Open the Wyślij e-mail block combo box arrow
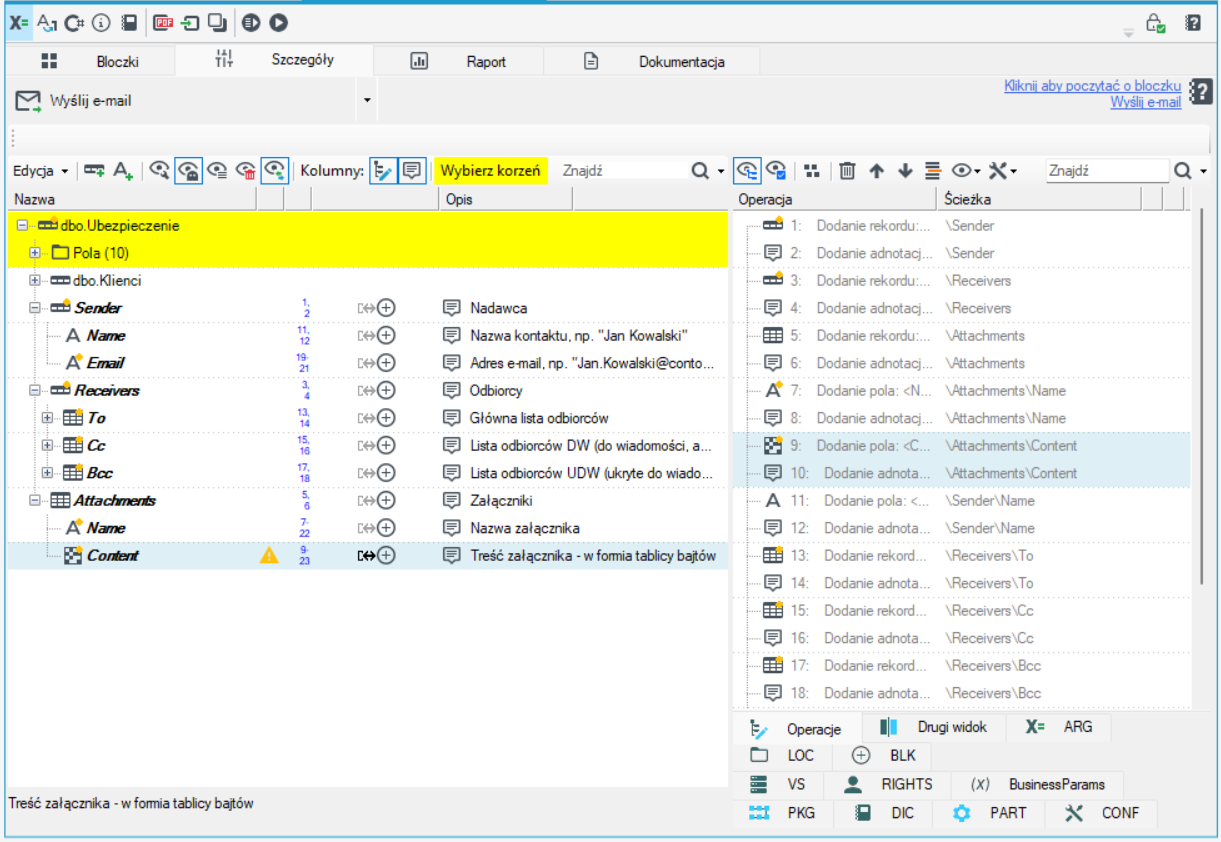This screenshot has width=1221, height=842. 367,101
